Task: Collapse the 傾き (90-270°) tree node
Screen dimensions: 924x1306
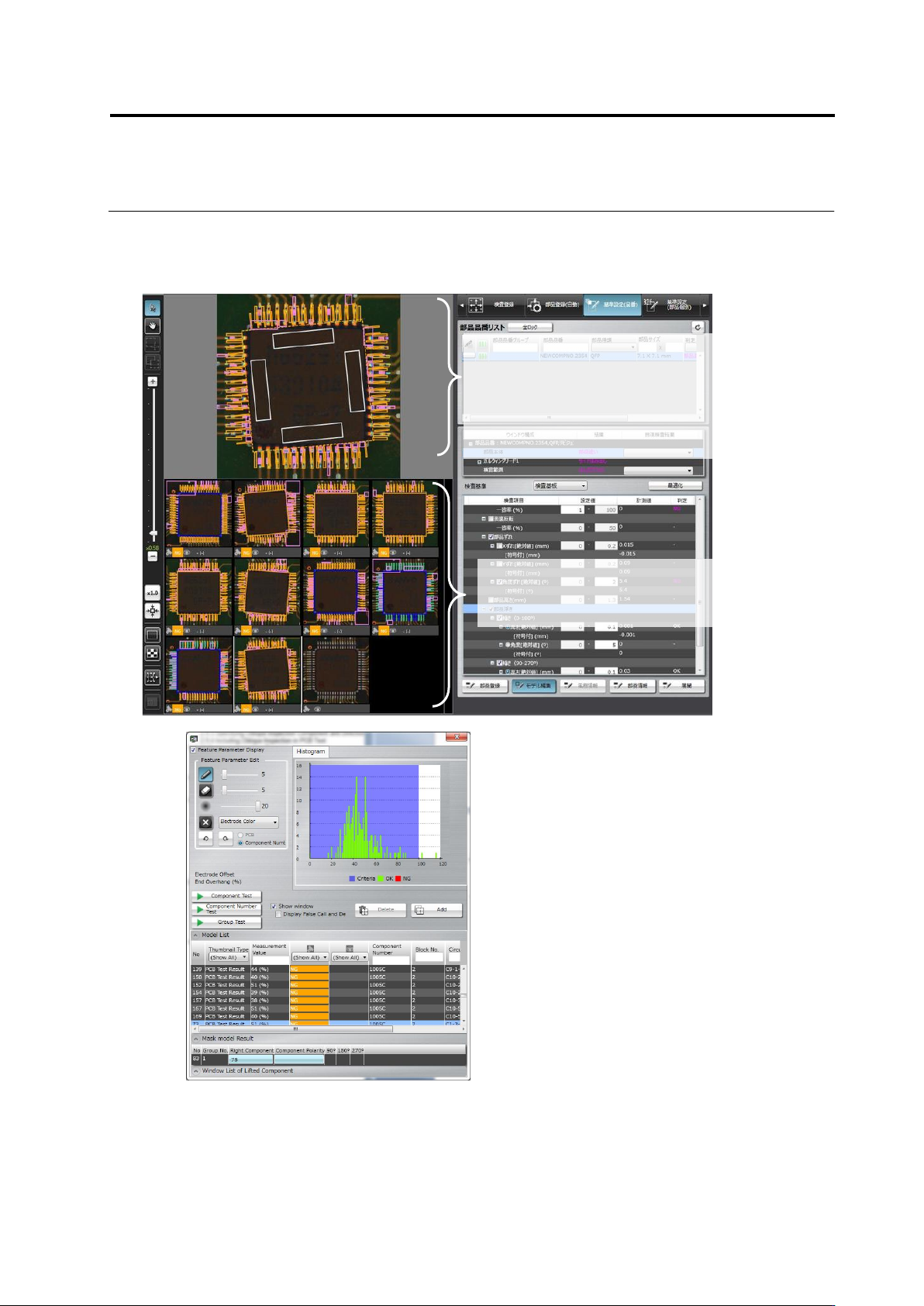Action: 492,663
